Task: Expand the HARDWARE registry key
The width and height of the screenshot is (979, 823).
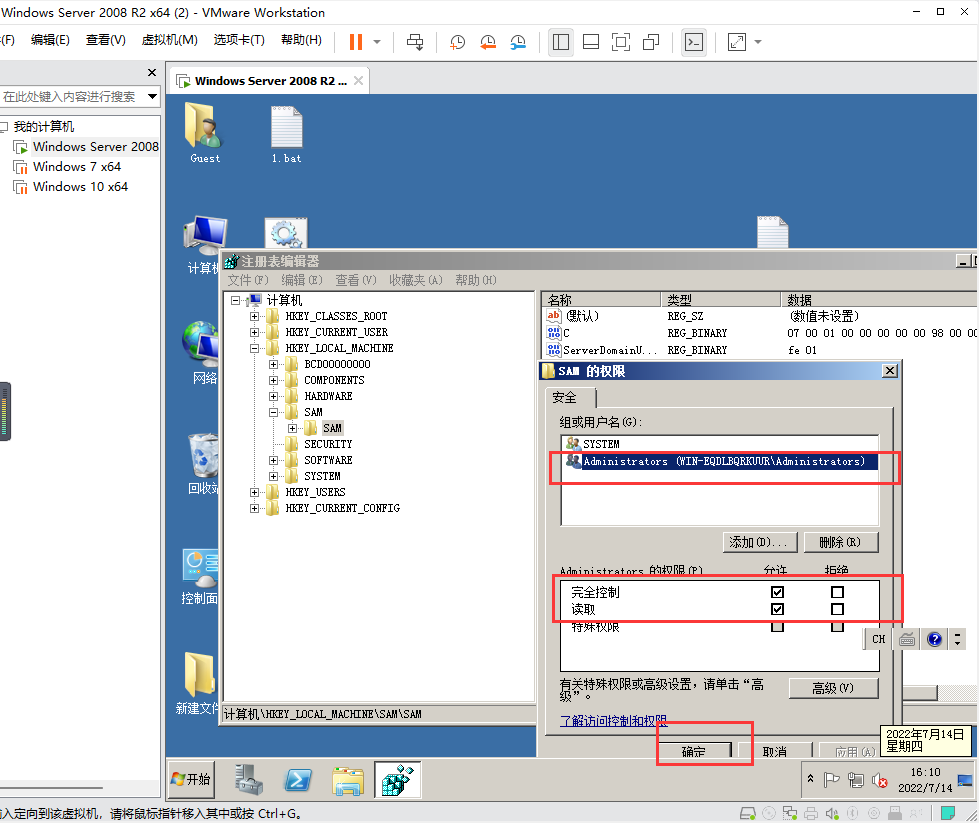Action: click(x=273, y=397)
